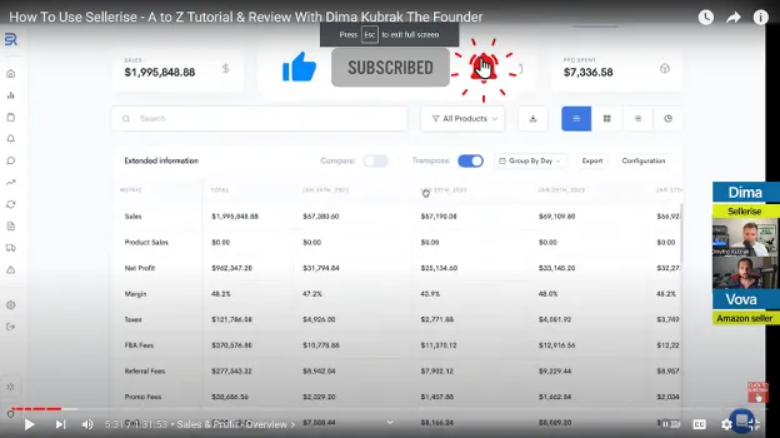
Task: Click the Configuration button
Action: pyautogui.click(x=643, y=161)
